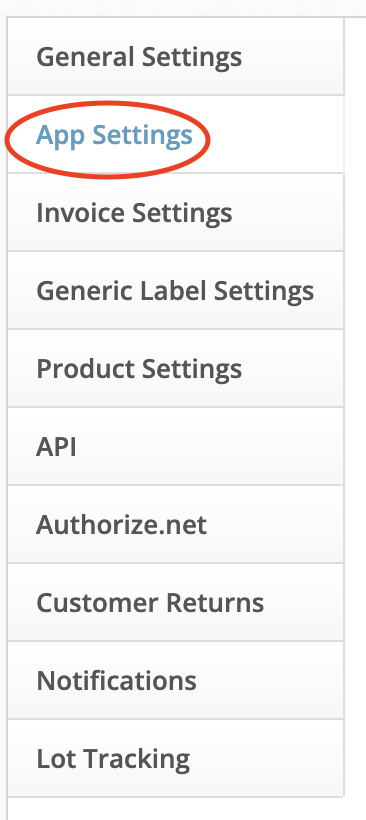
Task: Select Invoice Settings from the side menu
Action: coord(176,212)
